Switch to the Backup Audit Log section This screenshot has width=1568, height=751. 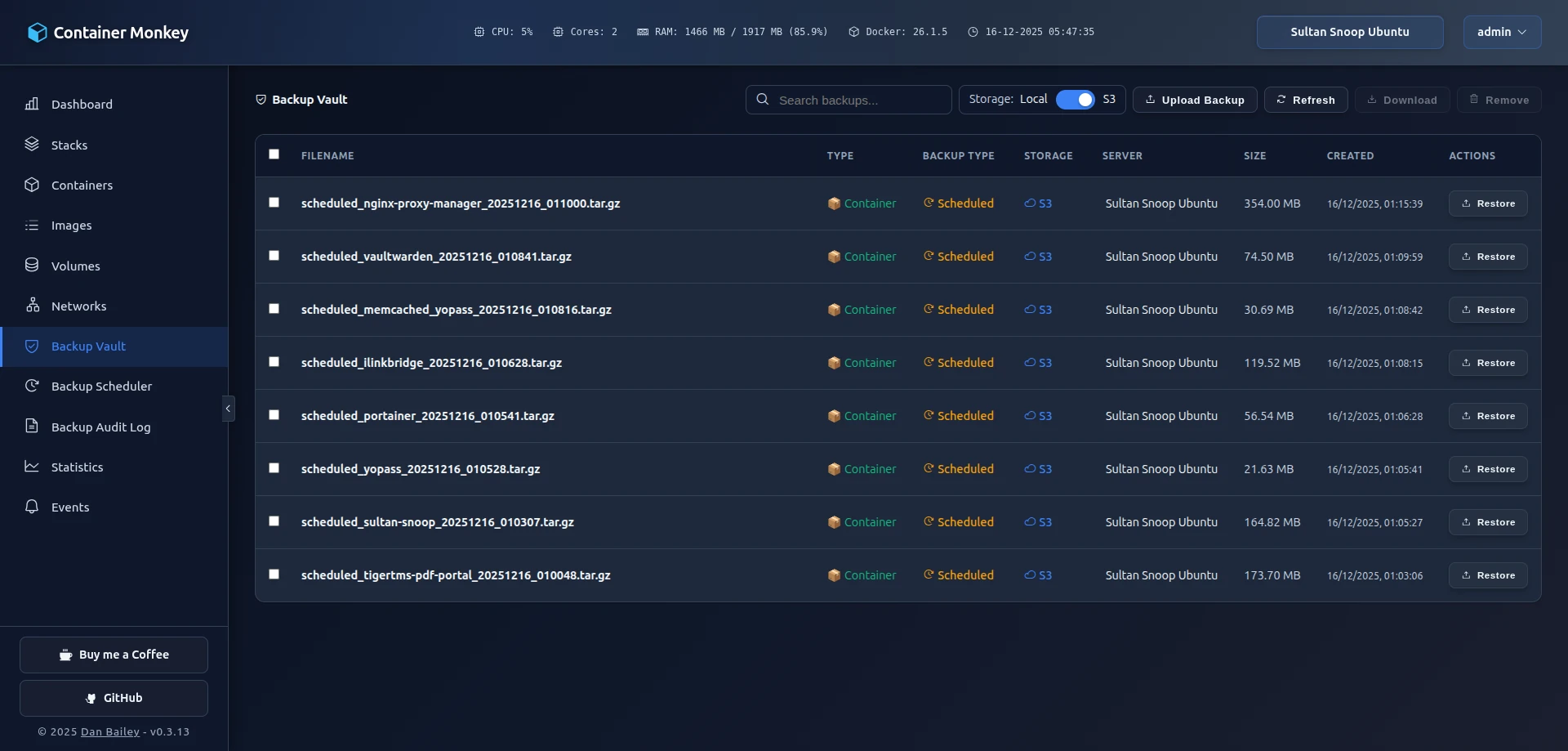pos(100,427)
